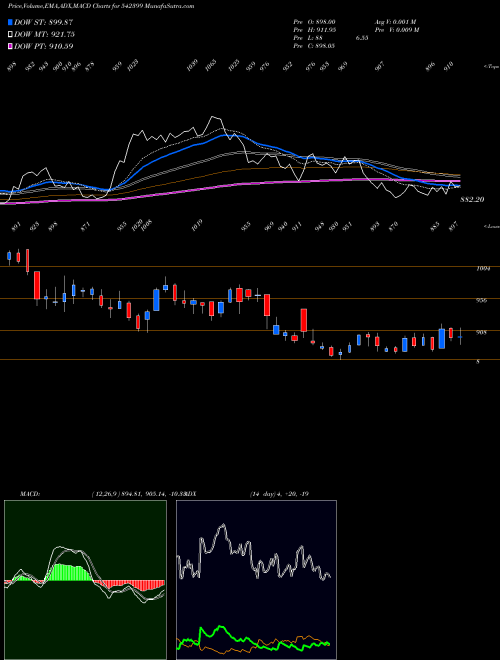
Task: Click the MACD (12,26,9) parameter values
Action: [x=139, y=494]
